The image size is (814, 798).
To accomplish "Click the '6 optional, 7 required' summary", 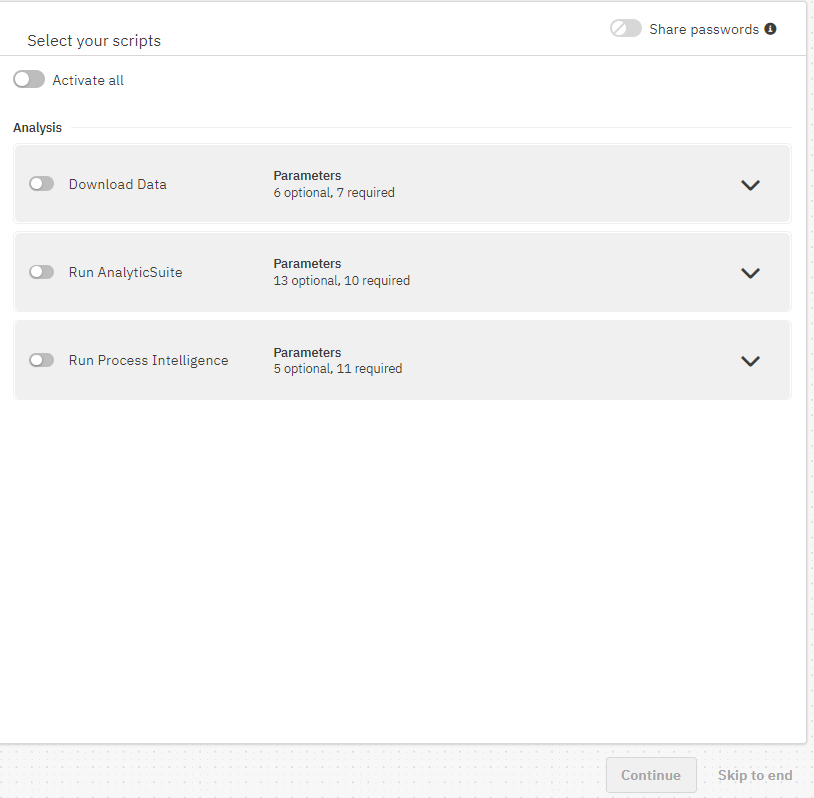I will pyautogui.click(x=334, y=193).
